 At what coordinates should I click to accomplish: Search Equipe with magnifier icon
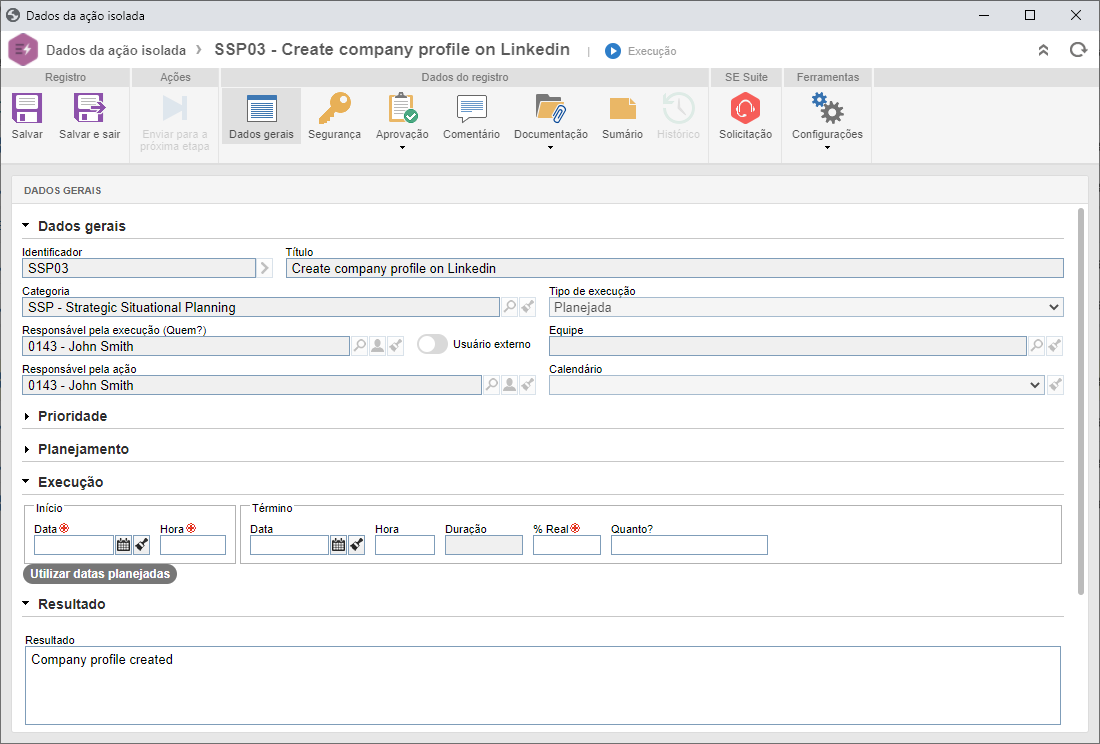(1036, 346)
